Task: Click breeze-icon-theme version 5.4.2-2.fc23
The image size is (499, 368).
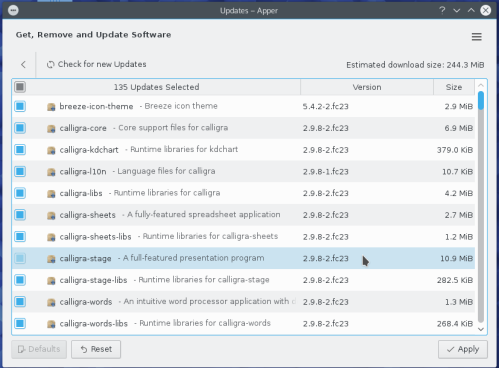Action: click(325, 107)
